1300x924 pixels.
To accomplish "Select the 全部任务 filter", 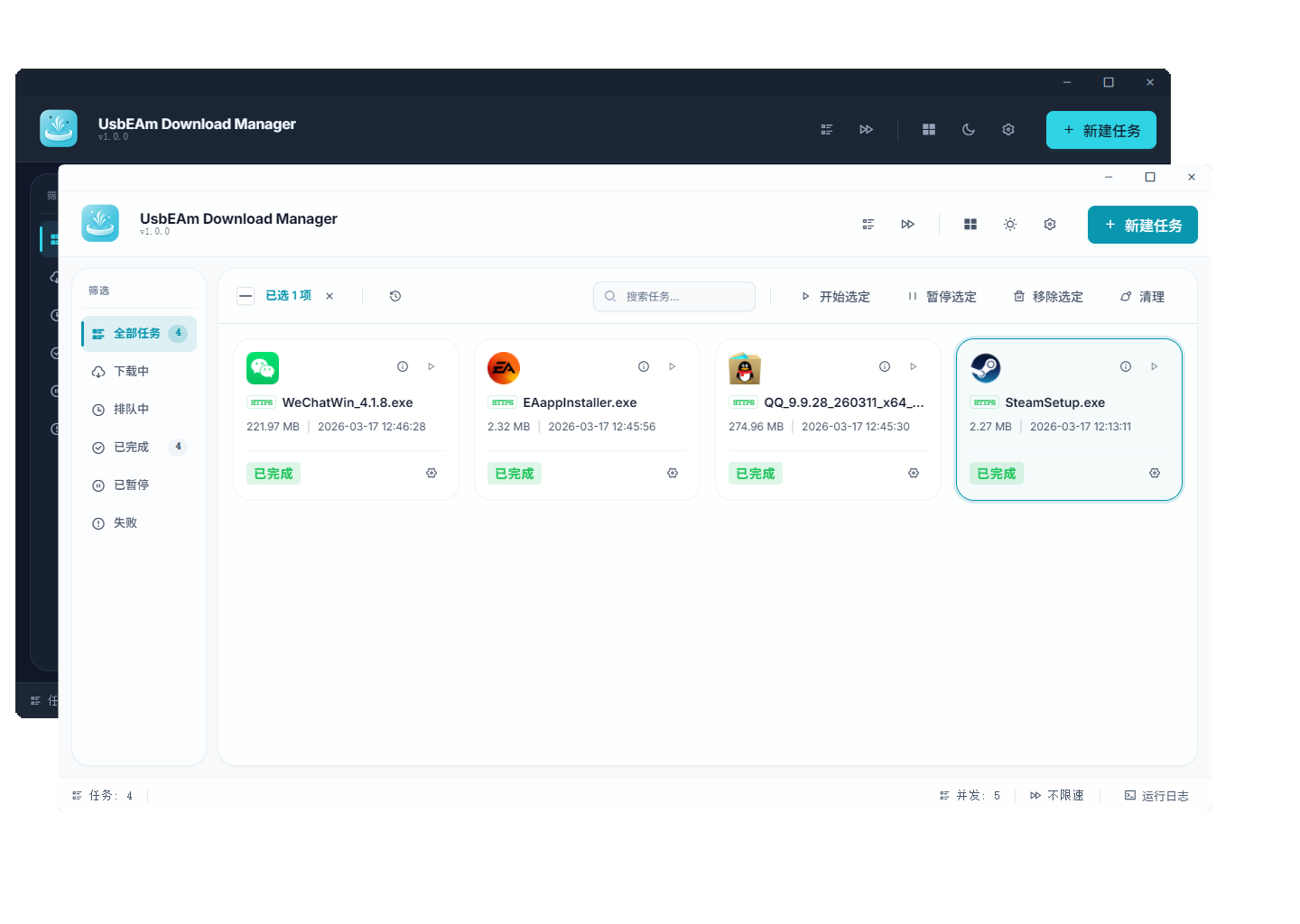I will pos(138,334).
